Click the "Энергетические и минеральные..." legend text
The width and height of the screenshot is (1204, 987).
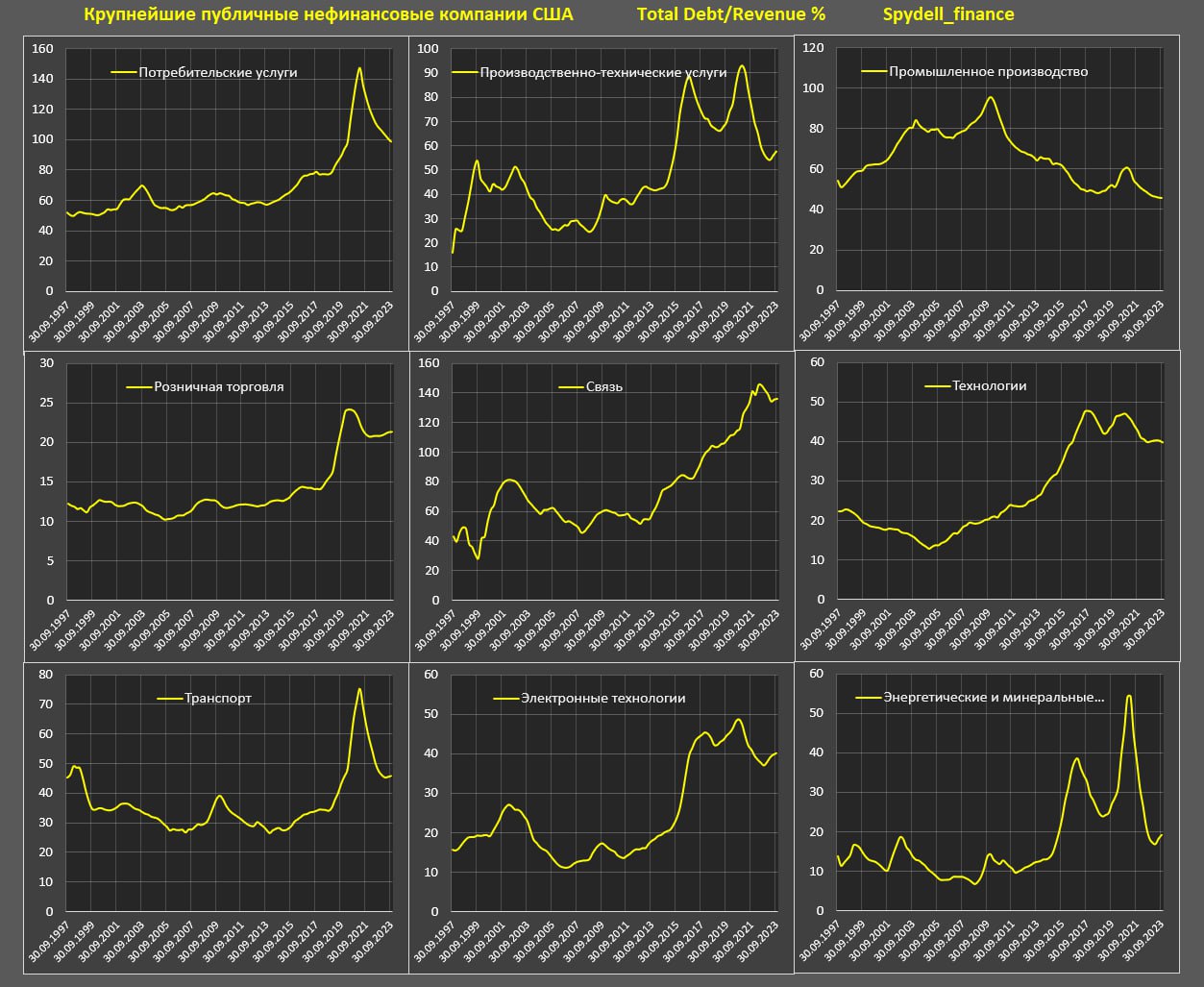tap(993, 697)
